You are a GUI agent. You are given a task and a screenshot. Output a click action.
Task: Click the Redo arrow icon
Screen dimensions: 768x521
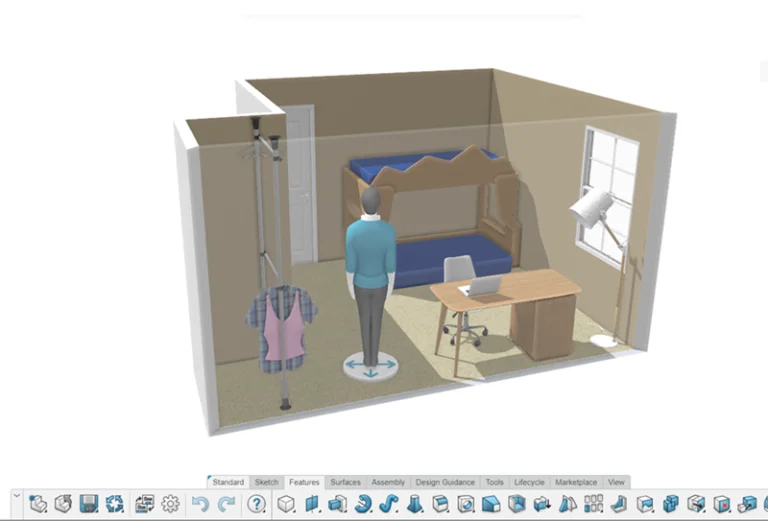pyautogui.click(x=226, y=504)
